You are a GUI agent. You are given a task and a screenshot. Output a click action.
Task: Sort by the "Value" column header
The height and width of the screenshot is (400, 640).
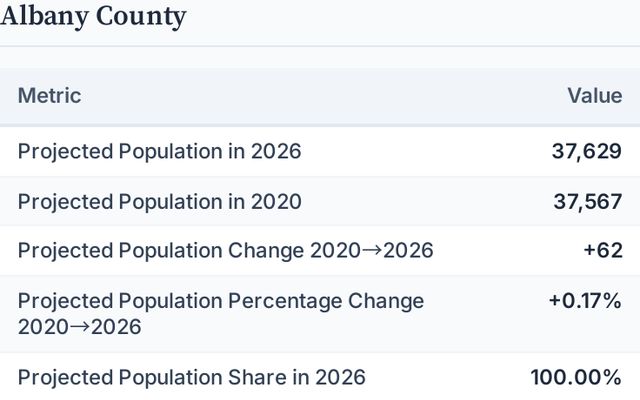tap(594, 96)
